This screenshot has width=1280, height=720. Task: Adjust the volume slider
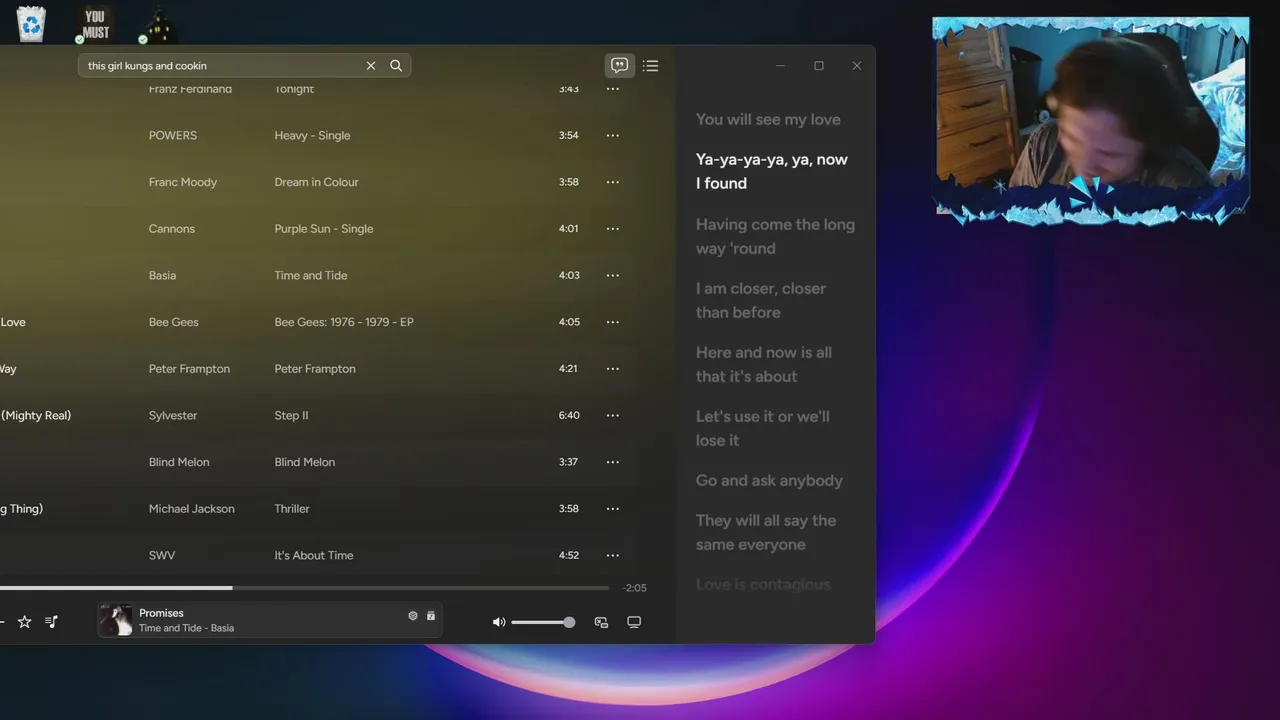point(543,622)
